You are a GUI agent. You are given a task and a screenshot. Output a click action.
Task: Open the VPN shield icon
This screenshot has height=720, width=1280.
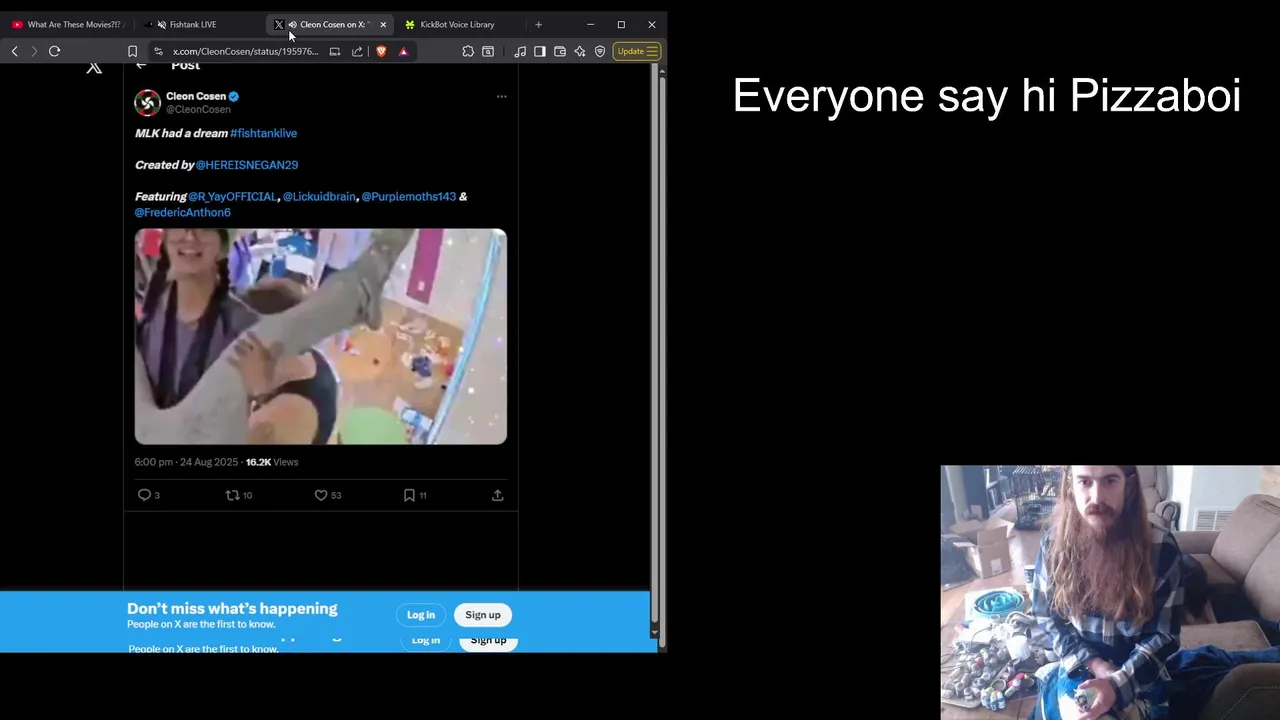pyautogui.click(x=600, y=51)
